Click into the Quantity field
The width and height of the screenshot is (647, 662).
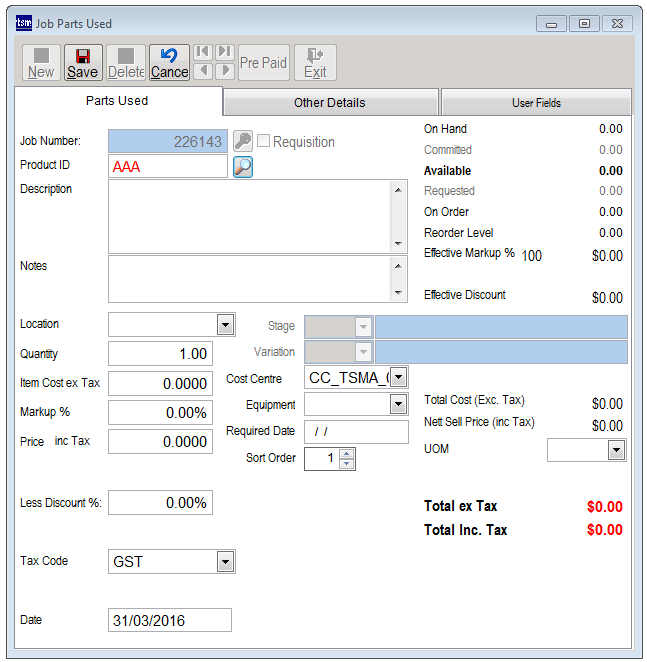point(160,354)
